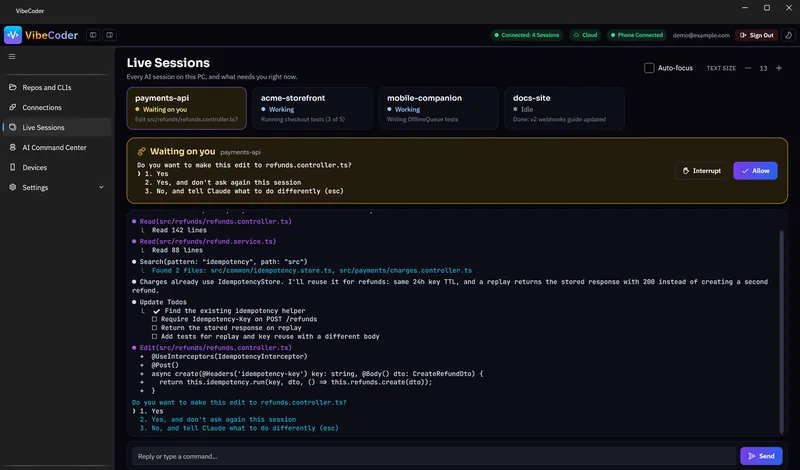The width and height of the screenshot is (800, 470).
Task: Focus the Reply or type a command field
Action: (x=434, y=456)
